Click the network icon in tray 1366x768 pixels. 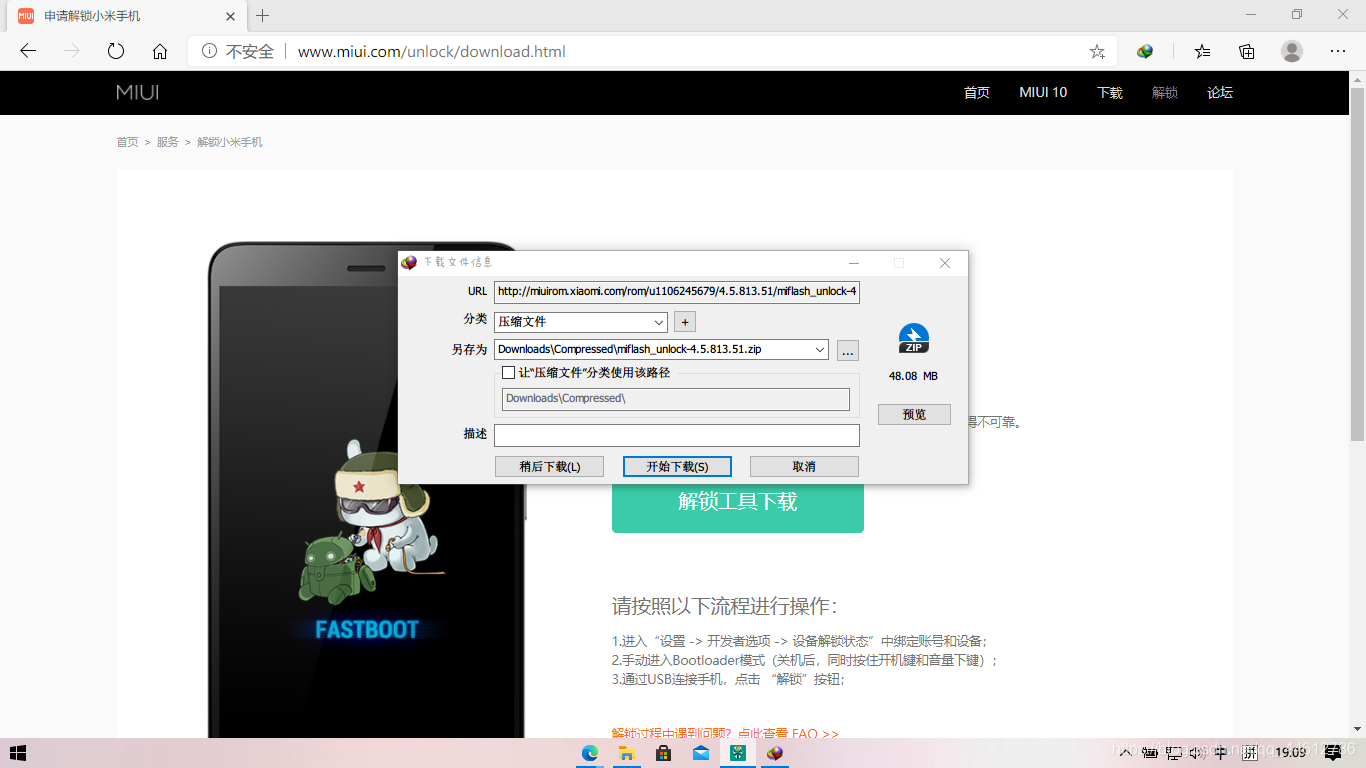coord(1173,753)
